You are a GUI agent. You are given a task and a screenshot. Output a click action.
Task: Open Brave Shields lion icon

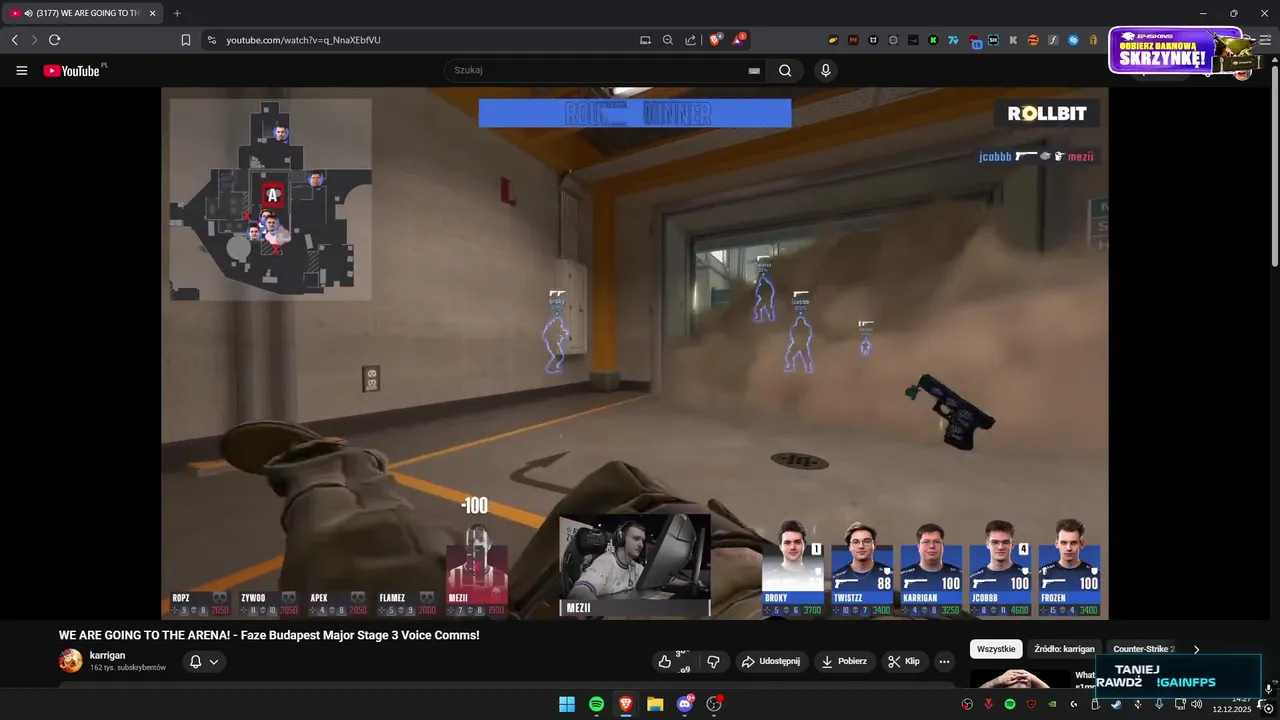click(x=715, y=40)
